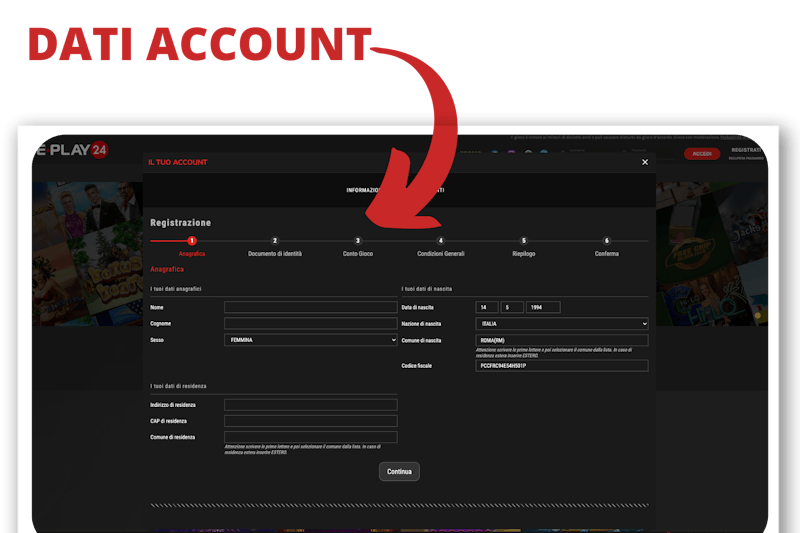Screen dimensions: 800x533
Task: Click the birth year field
Action: click(543, 308)
